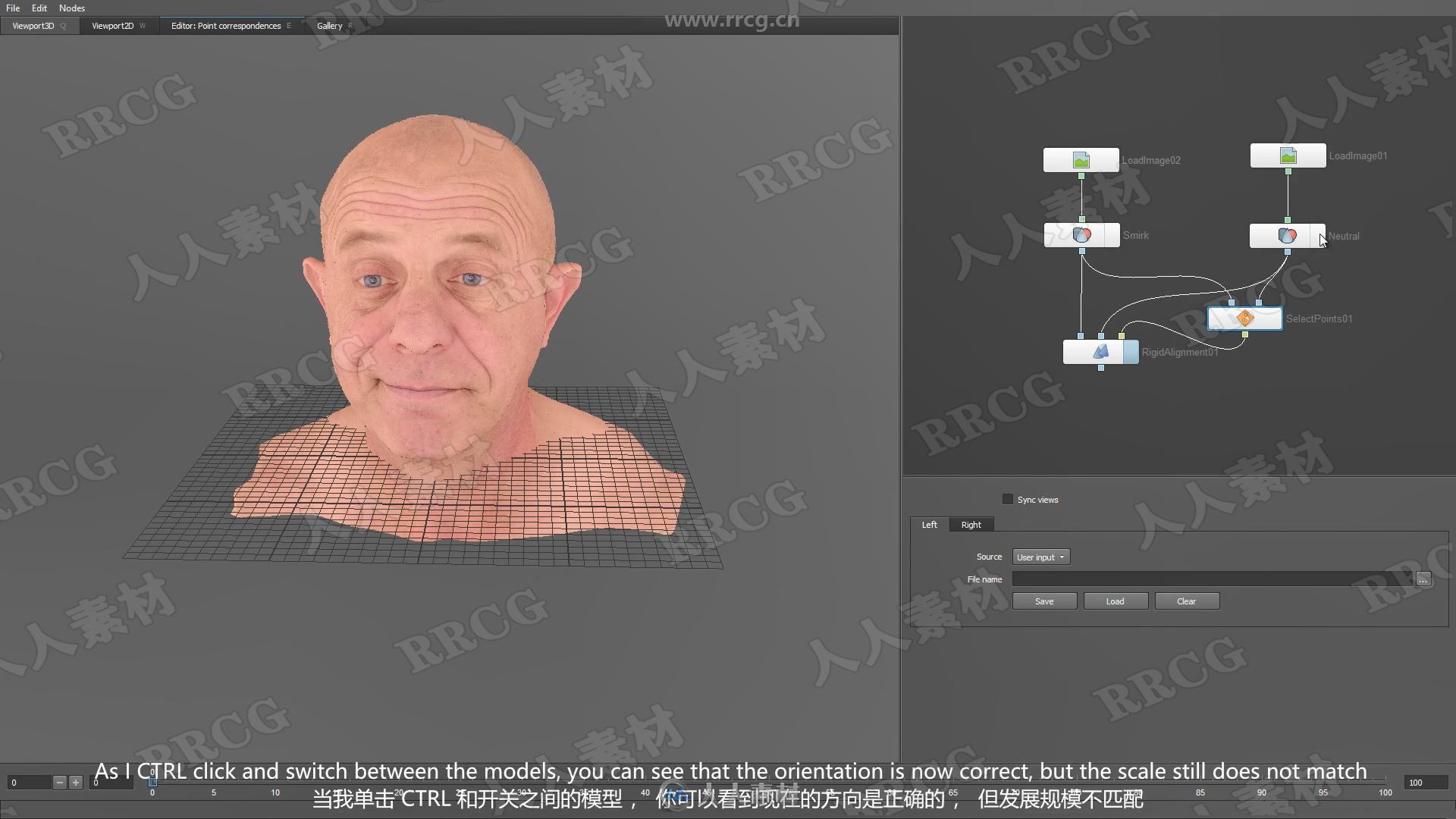Click the Save button

(1044, 601)
